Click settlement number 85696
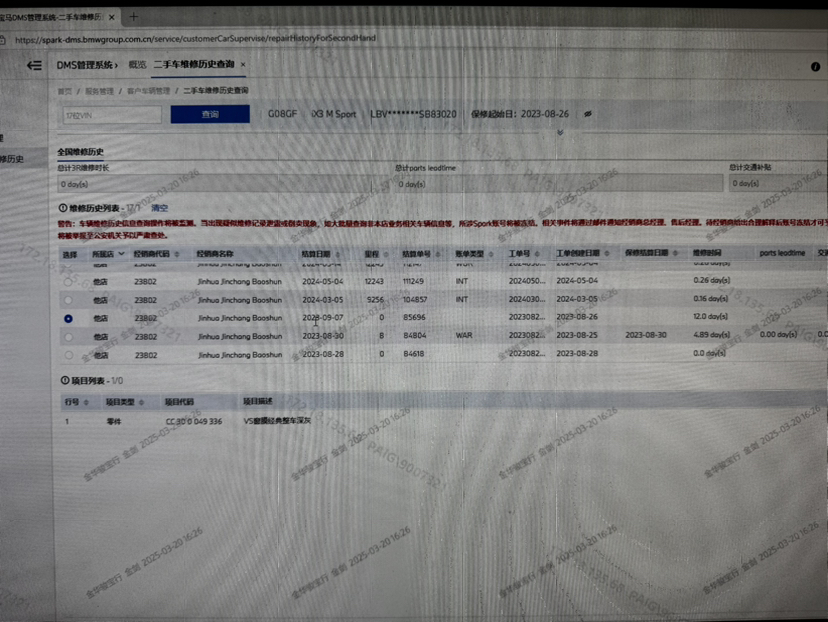This screenshot has width=828, height=622. pyautogui.click(x=414, y=318)
